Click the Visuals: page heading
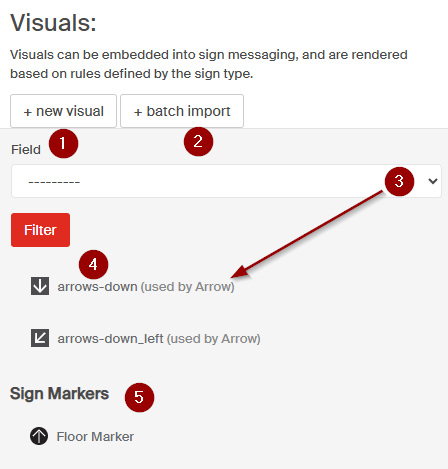This screenshot has height=469, width=448. click(x=53, y=23)
